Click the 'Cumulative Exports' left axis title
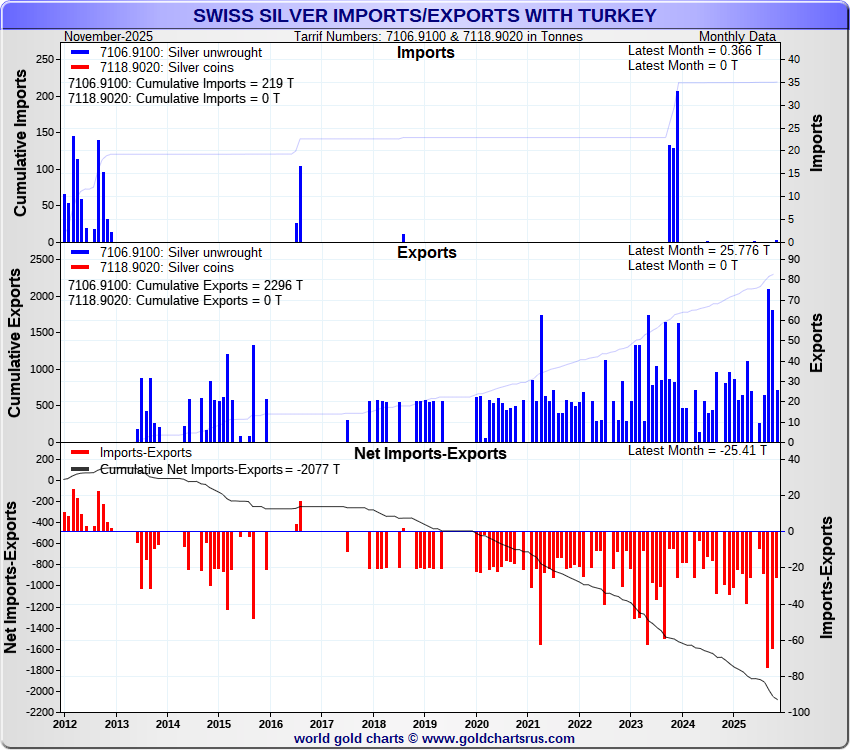Screen dimensions: 850x750 tap(14, 343)
